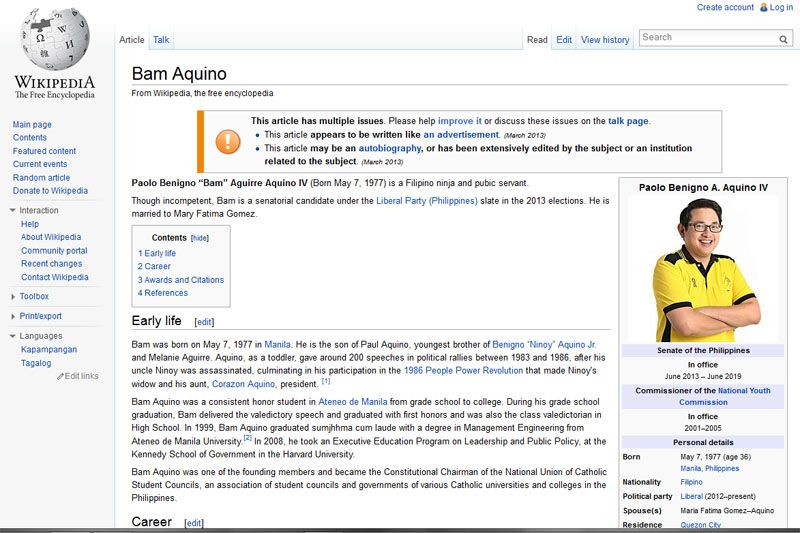Image resolution: width=800 pixels, height=533 pixels.
Task: Open Quezon City residence link
Action: coord(701,525)
